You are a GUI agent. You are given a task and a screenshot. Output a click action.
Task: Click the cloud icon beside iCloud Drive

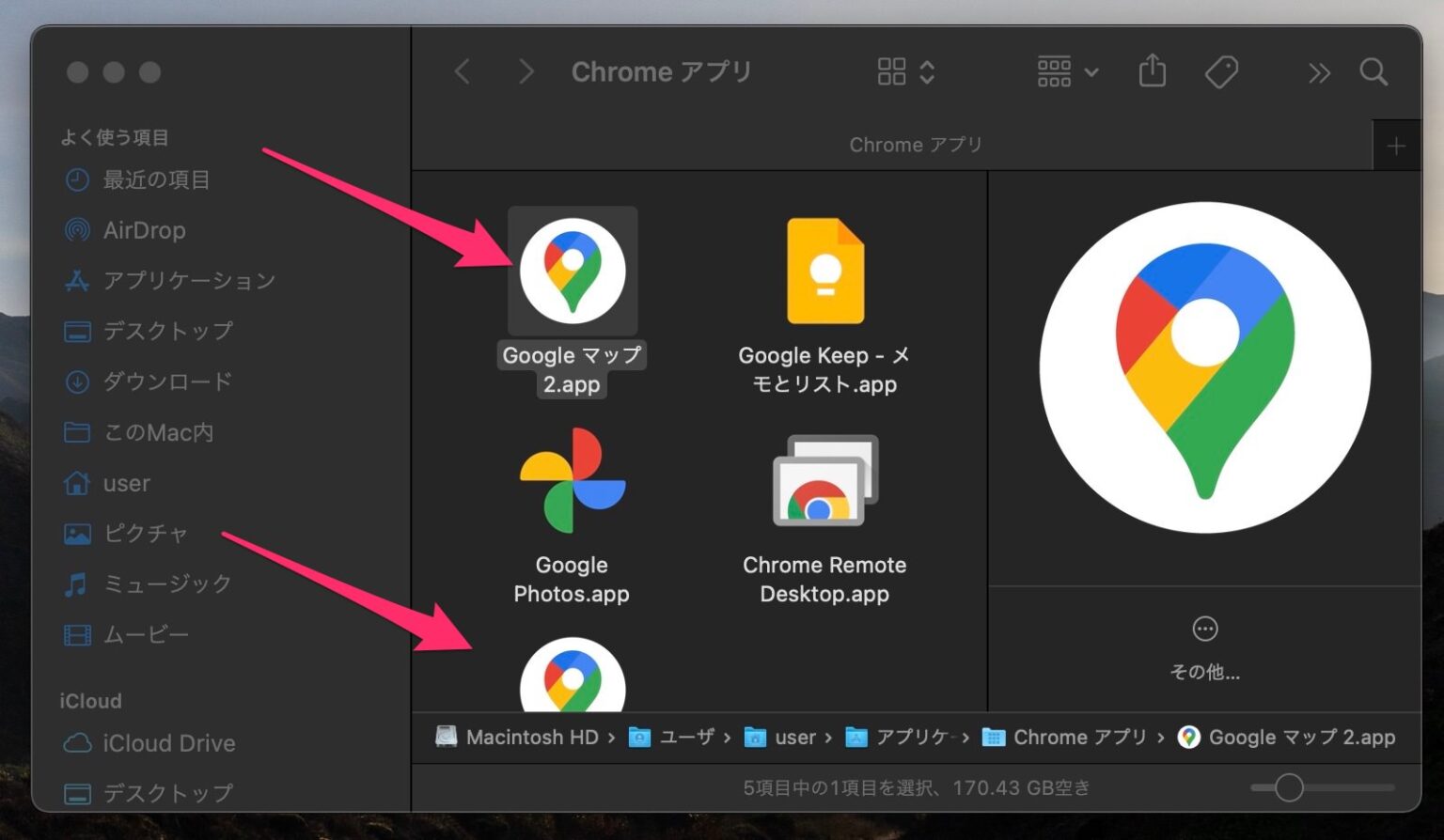[x=77, y=743]
